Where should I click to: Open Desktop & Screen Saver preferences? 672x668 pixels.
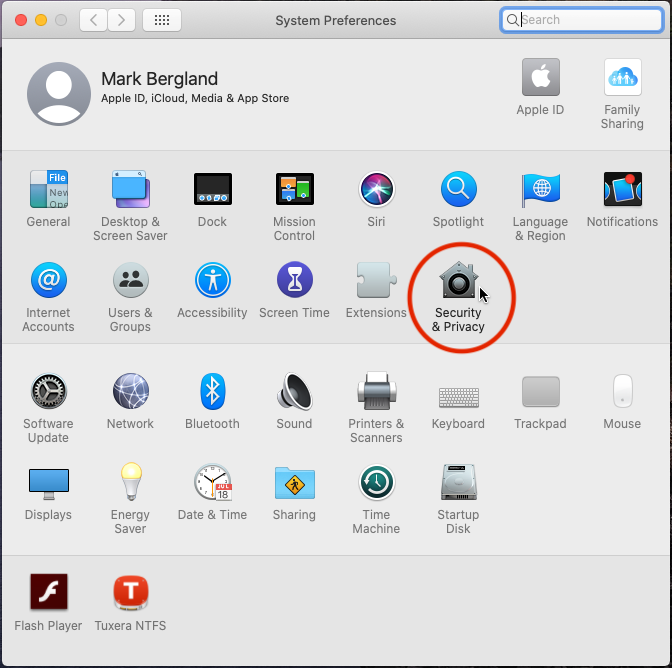131,189
